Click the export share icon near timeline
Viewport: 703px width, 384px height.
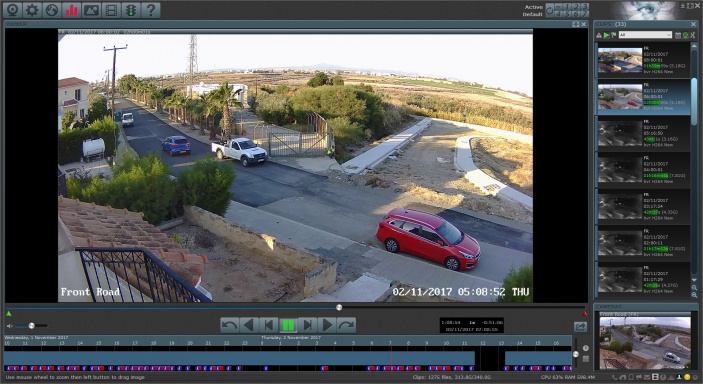581,327
